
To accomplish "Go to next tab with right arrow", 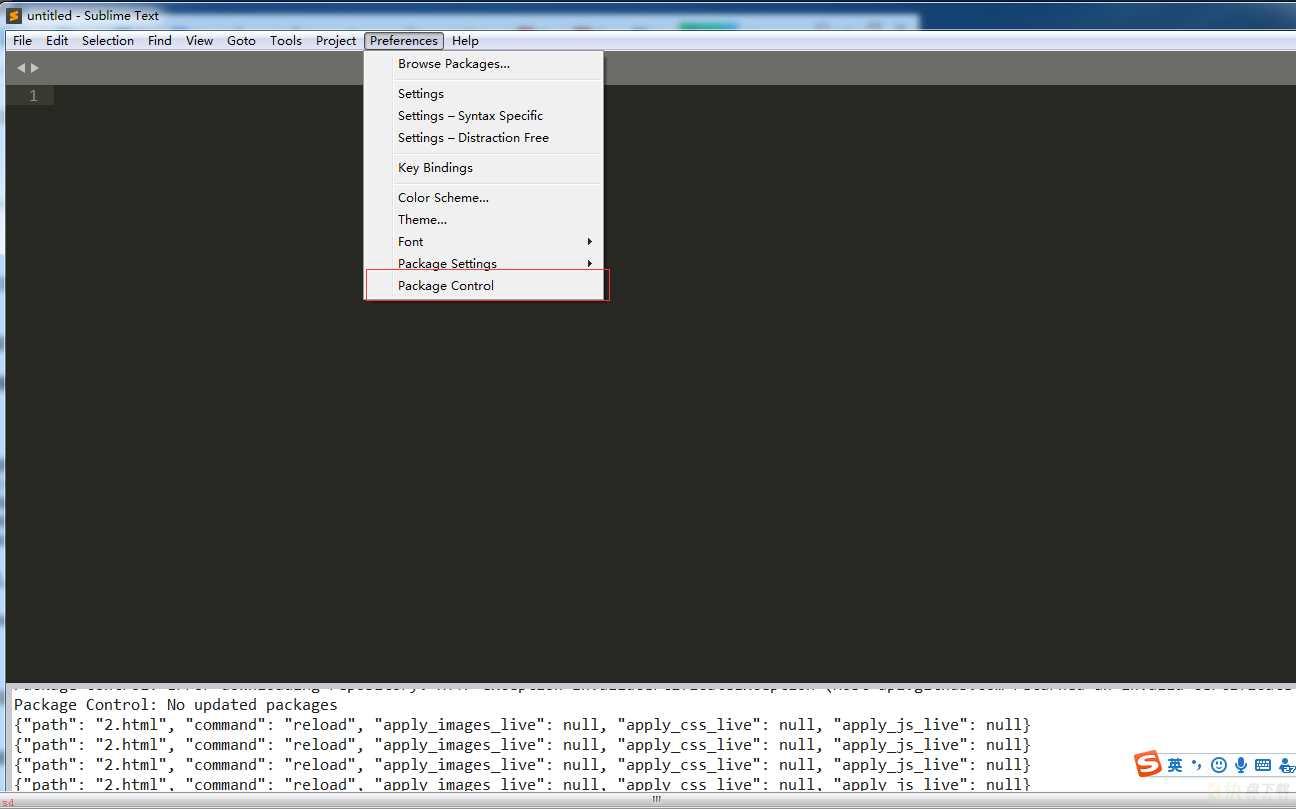I will click(x=35, y=68).
